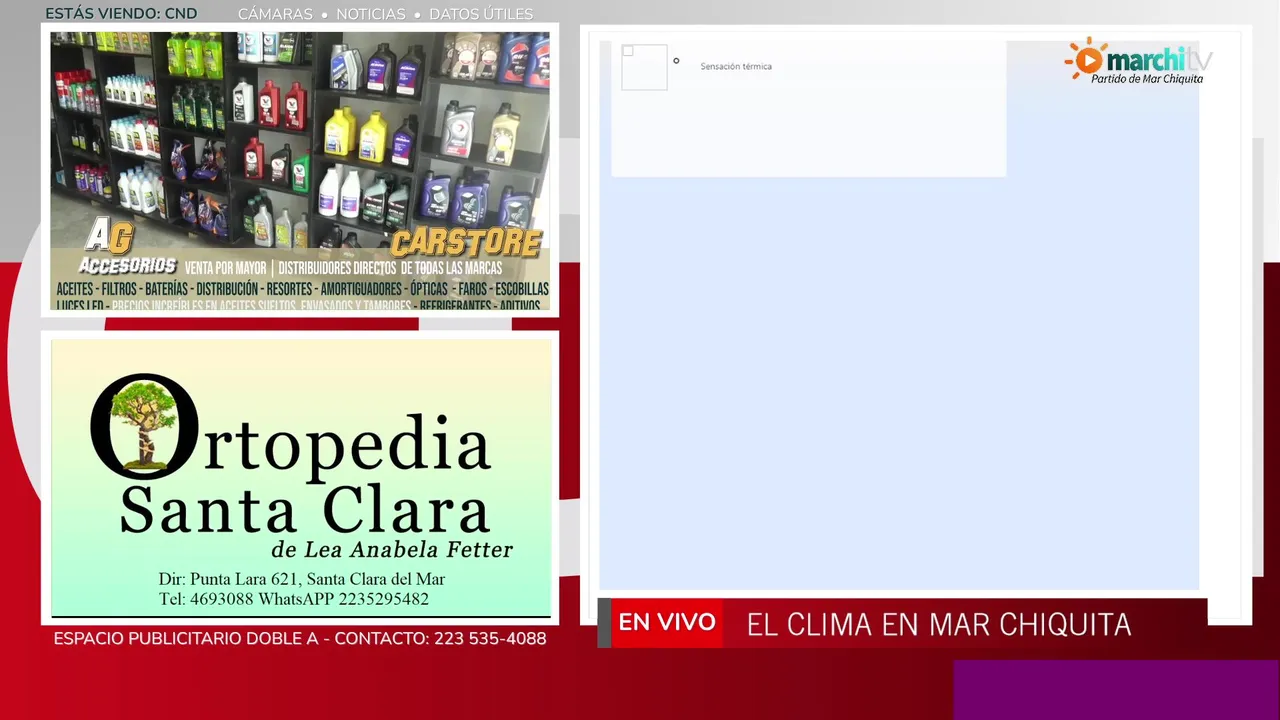Click the broken weather icon placeholder

(x=644, y=67)
